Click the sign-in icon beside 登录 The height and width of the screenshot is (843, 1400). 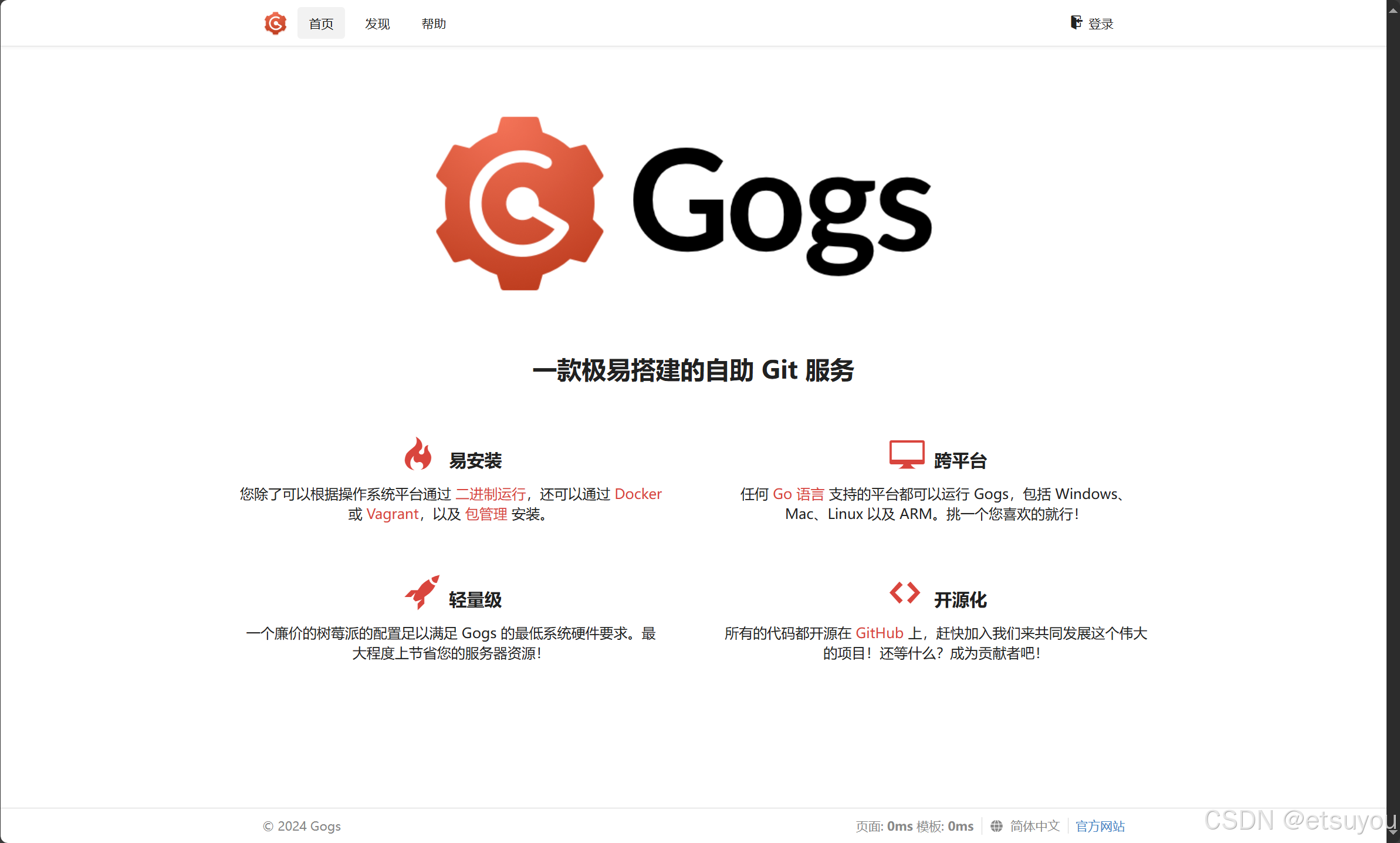pyautogui.click(x=1076, y=22)
